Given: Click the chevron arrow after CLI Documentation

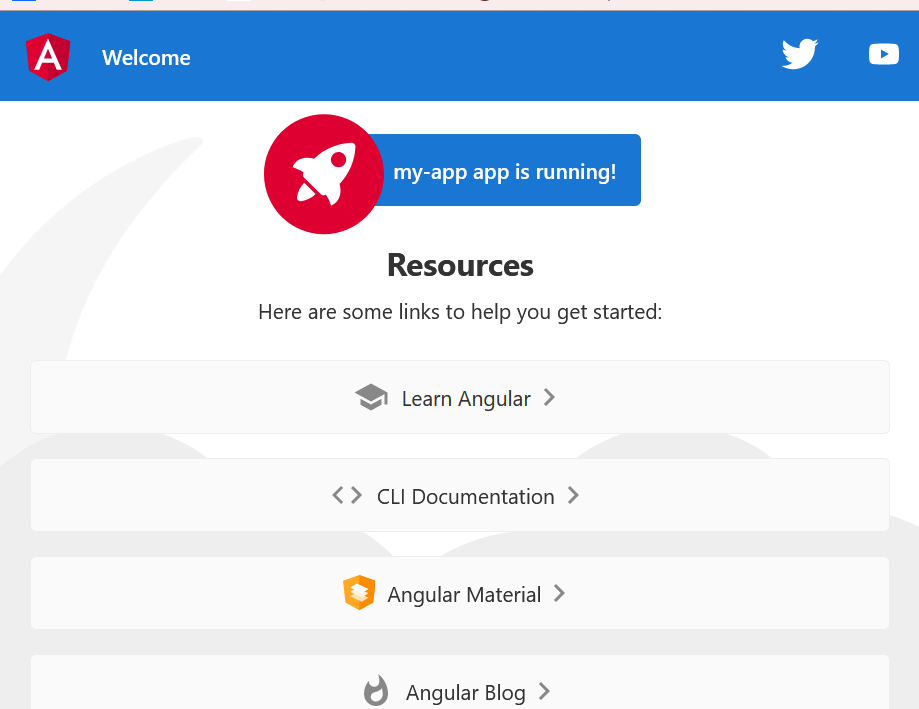Looking at the screenshot, I should [573, 495].
